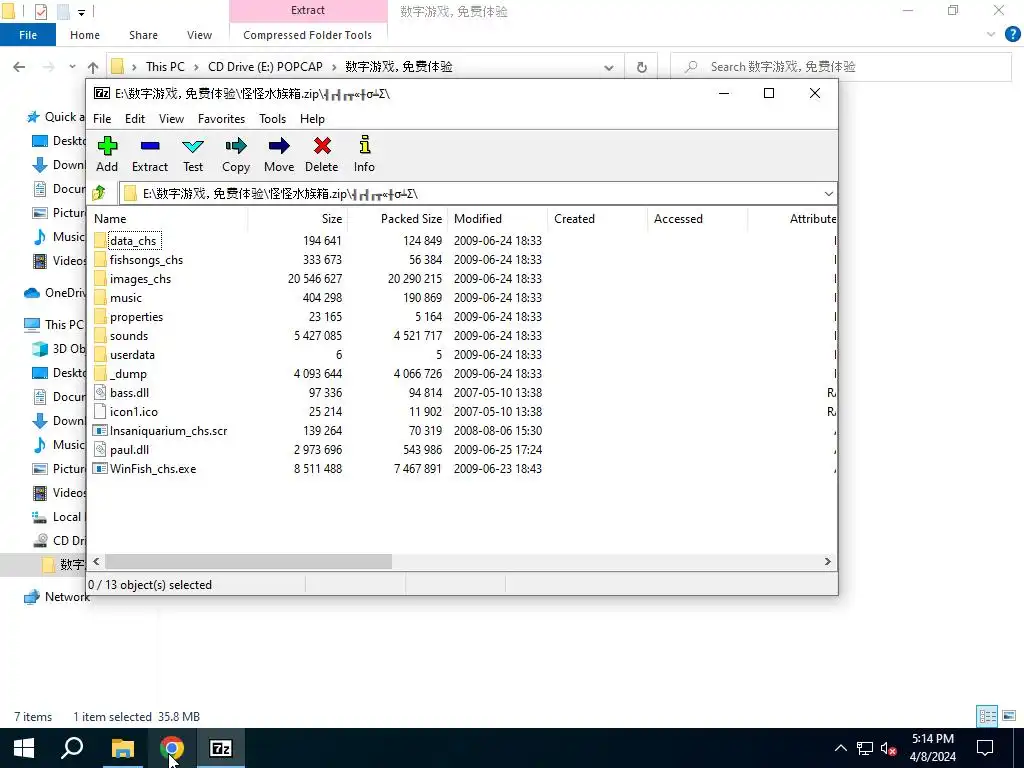
Task: Select the icon1.ico file icon
Action: [x=100, y=411]
